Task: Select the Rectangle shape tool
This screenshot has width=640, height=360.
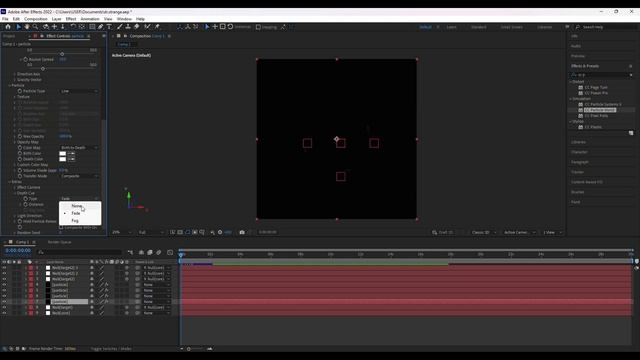Action: point(92,27)
